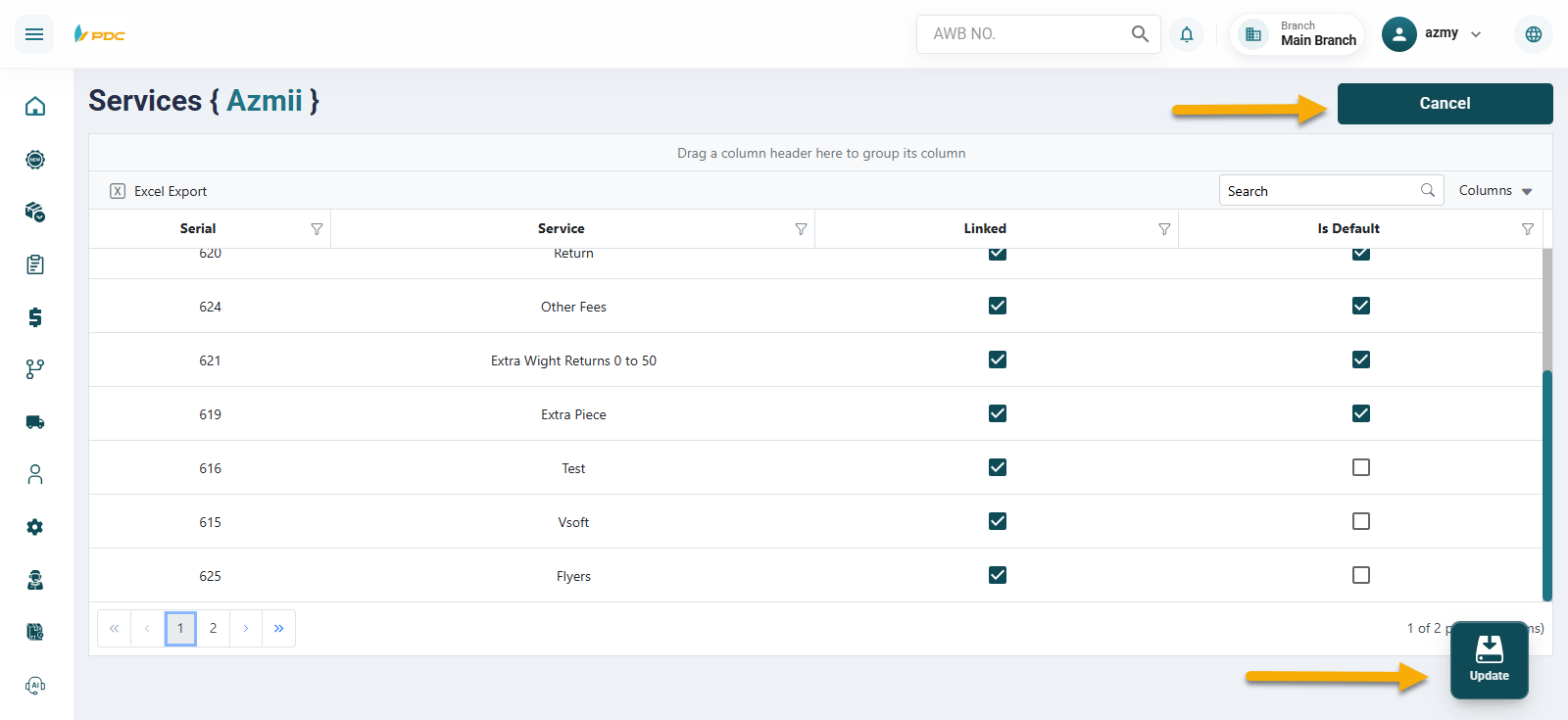The width and height of the screenshot is (1568, 720).
Task: Open the hamburger menu
Action: 34,34
